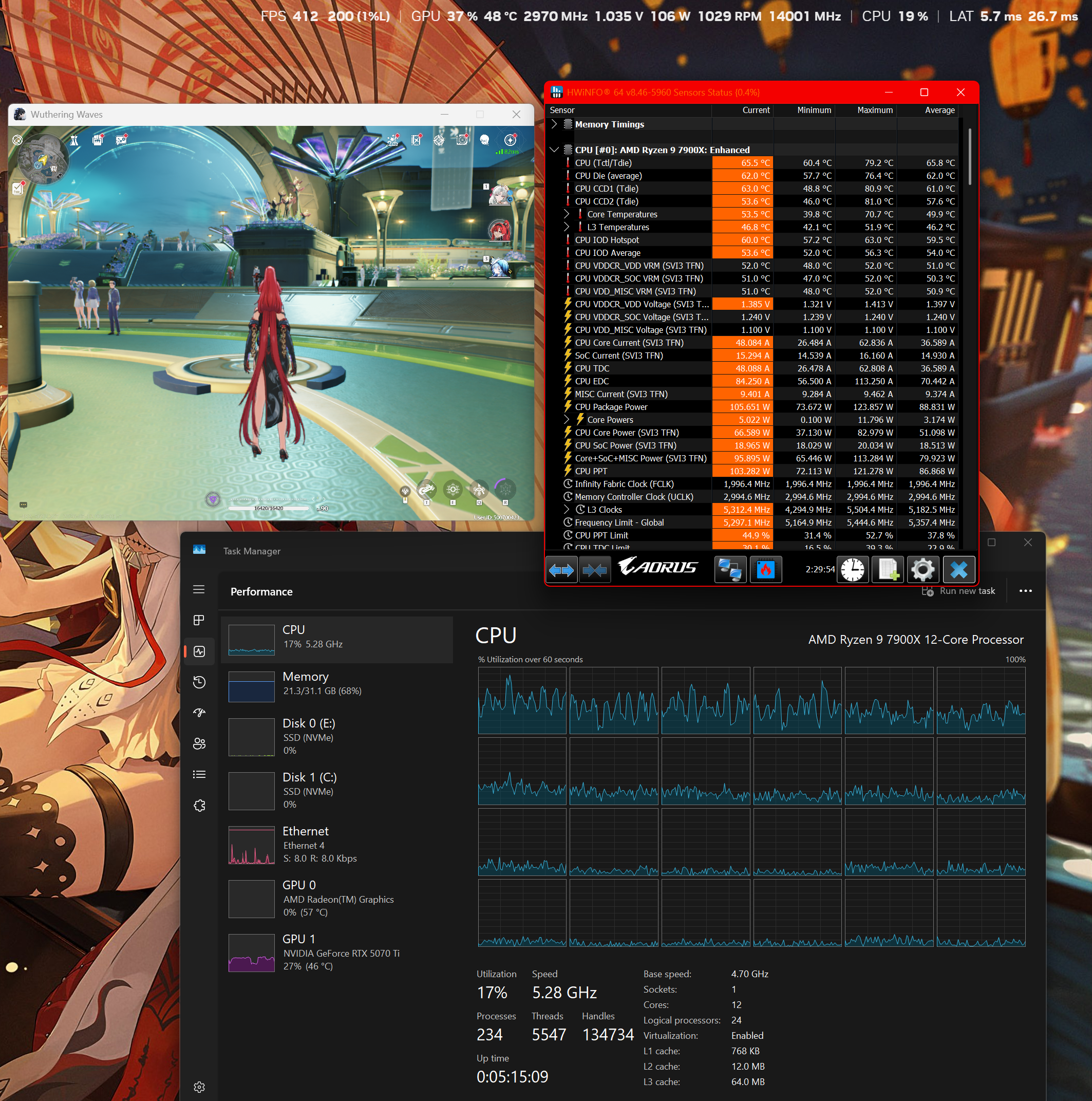Open Task Manager Details list icon
The width and height of the screenshot is (1092, 1101).
[x=199, y=774]
